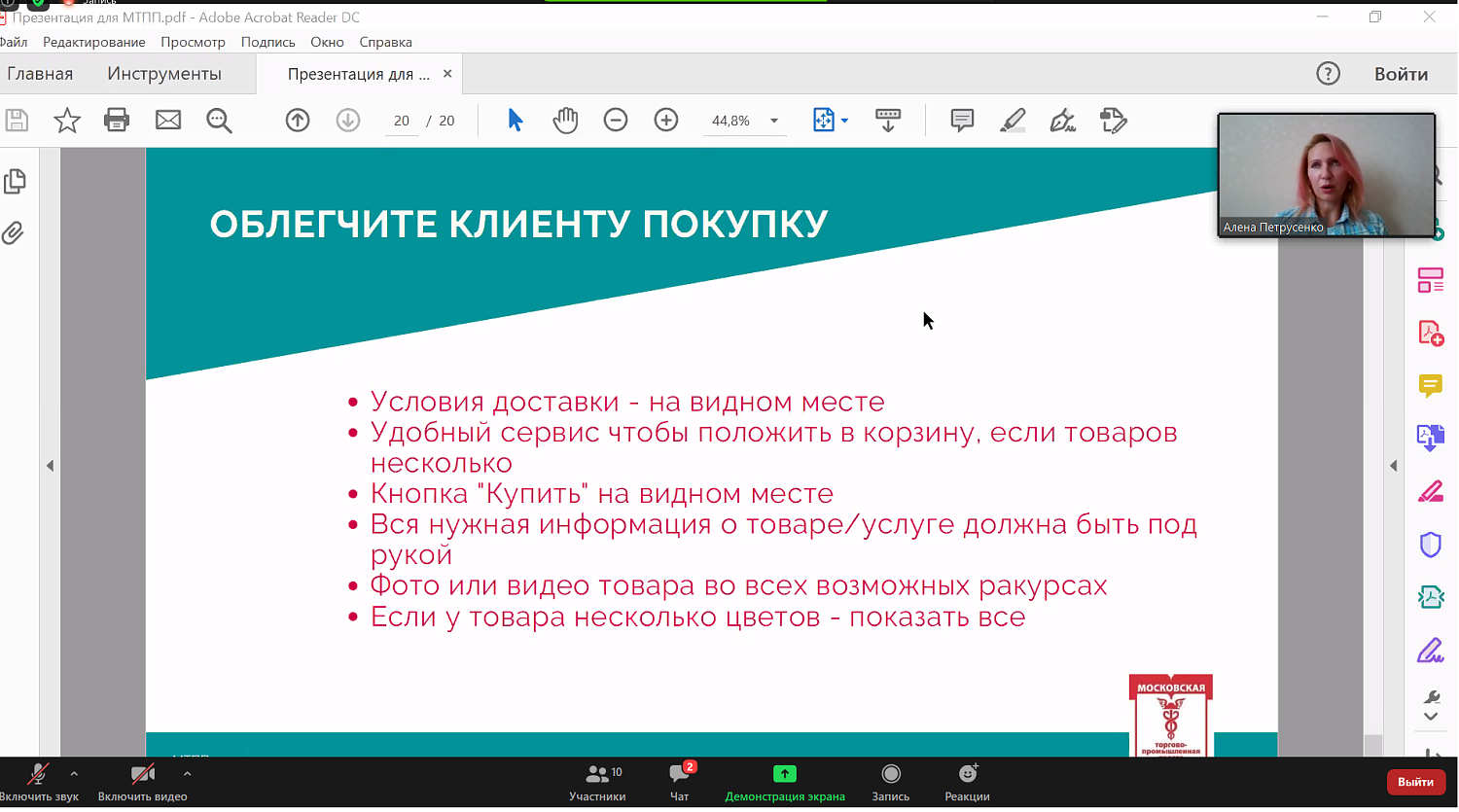
Task: Open the Чат panel
Action: (680, 784)
